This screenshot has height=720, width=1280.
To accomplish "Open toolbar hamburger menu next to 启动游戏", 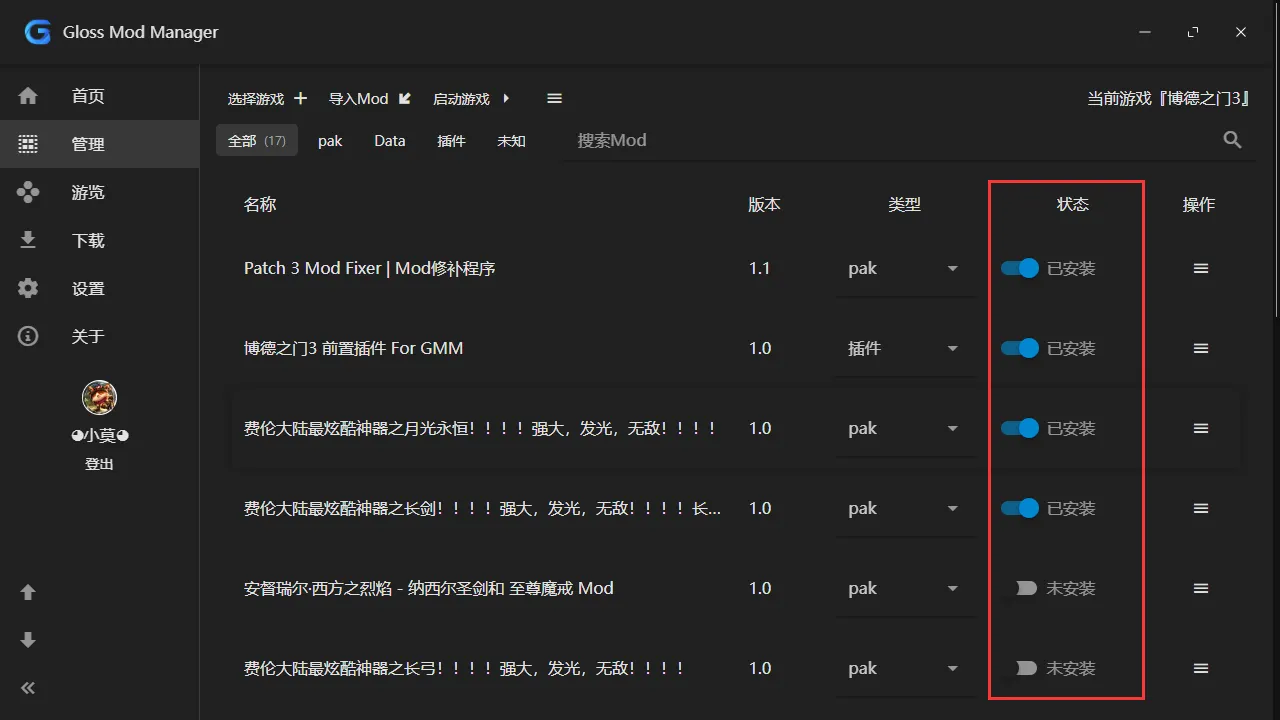I will (x=554, y=98).
